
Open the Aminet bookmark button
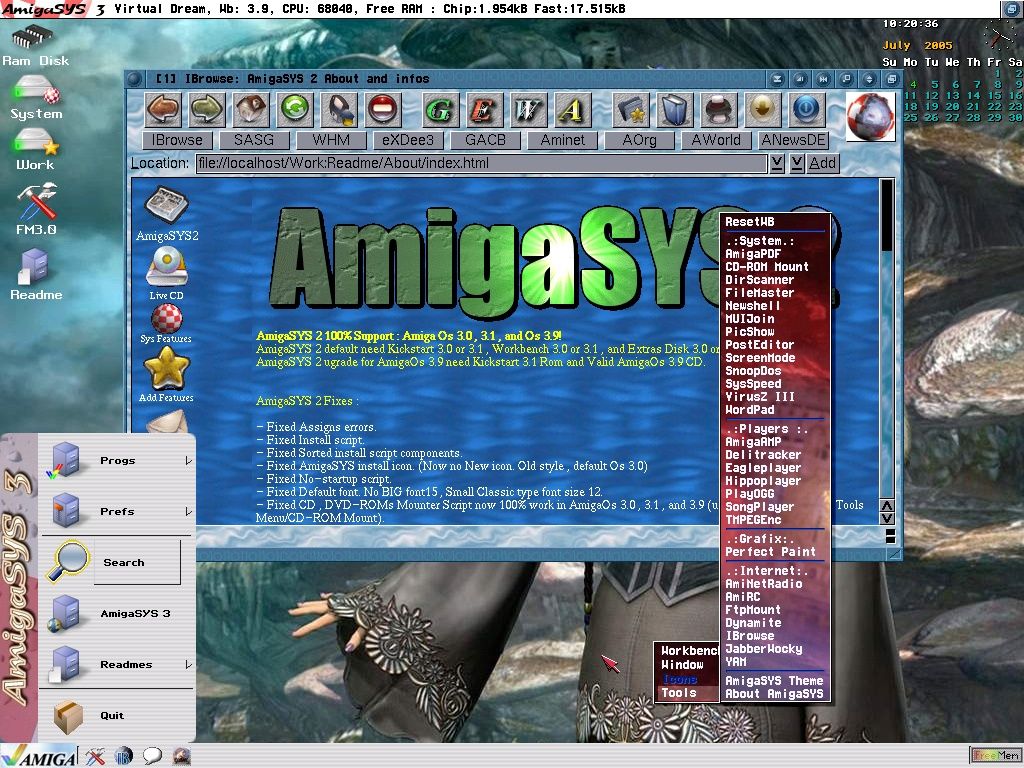pyautogui.click(x=562, y=140)
